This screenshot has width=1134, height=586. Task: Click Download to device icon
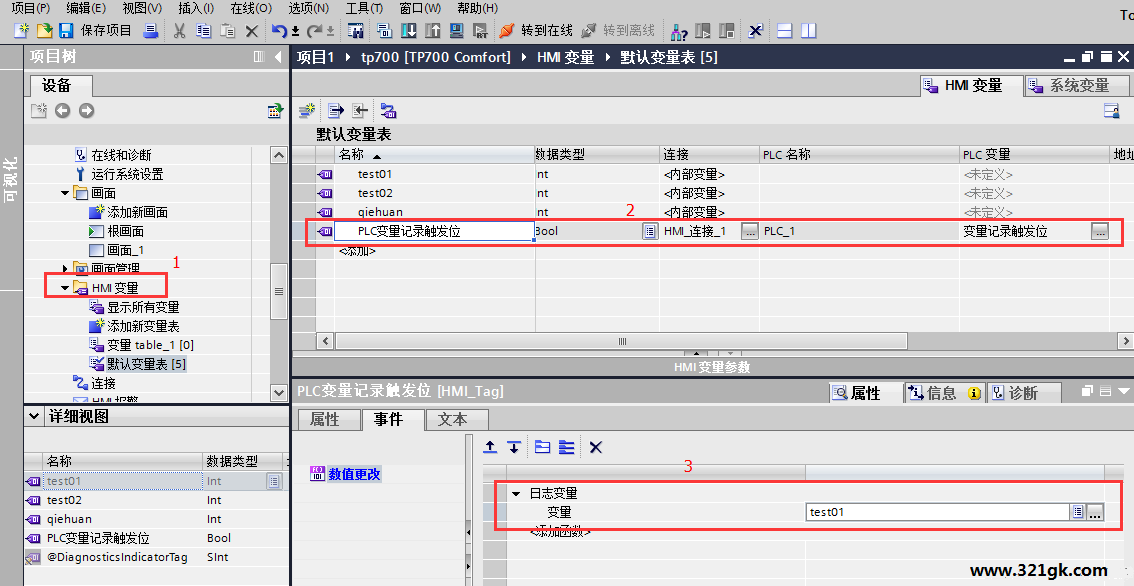pyautogui.click(x=409, y=30)
